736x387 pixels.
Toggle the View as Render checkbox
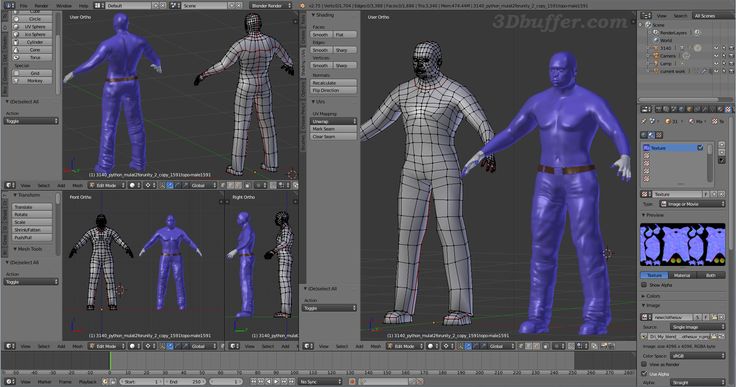click(x=644, y=364)
